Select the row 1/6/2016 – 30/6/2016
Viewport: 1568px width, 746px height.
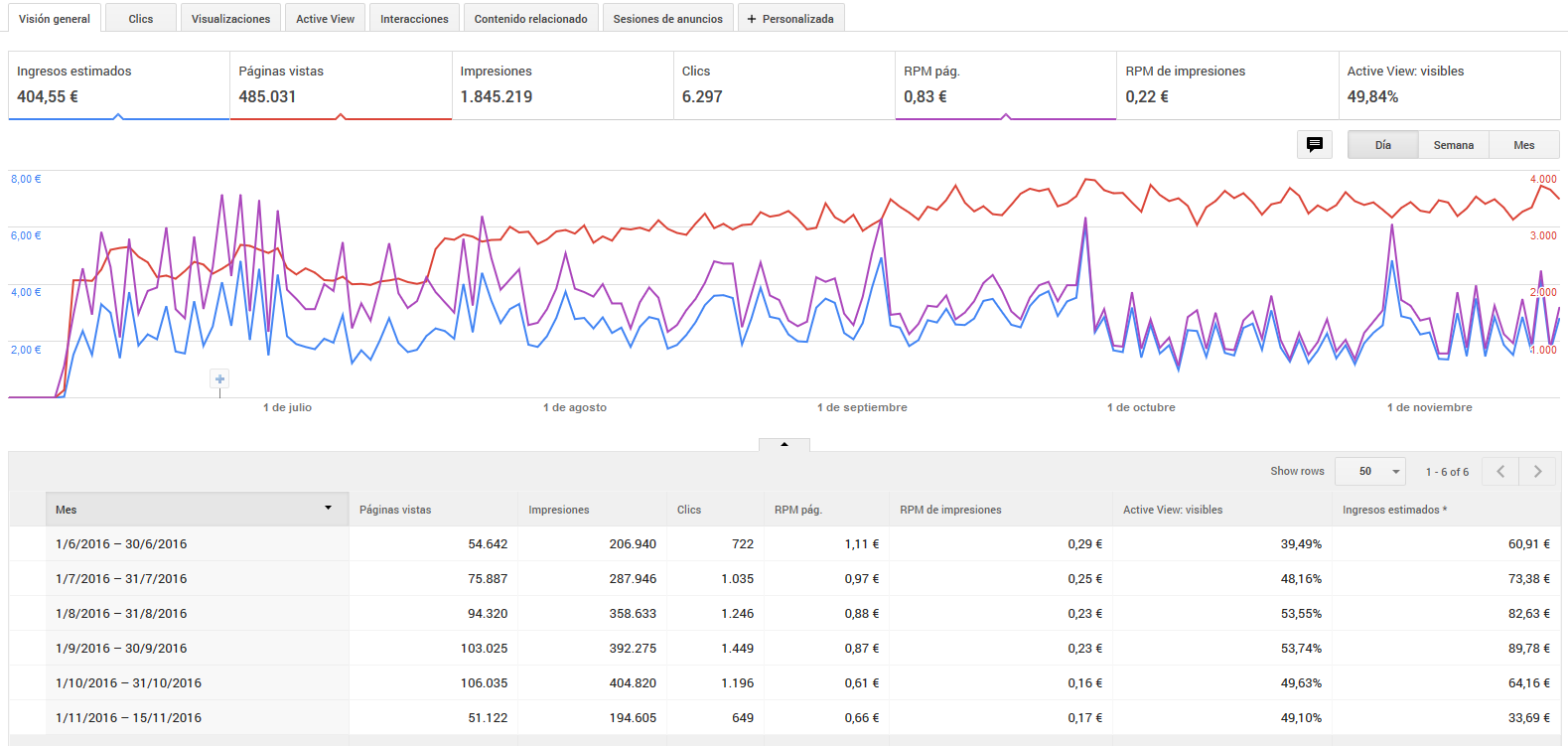coord(784,543)
